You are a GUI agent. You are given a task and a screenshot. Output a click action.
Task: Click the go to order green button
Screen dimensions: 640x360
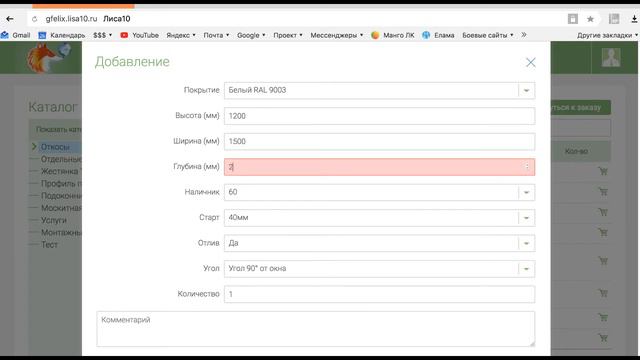[x=580, y=107]
